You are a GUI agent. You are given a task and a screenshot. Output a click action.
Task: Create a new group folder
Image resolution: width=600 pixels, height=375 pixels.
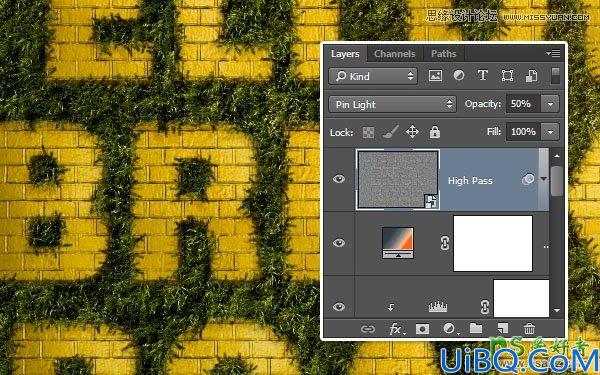[476, 328]
